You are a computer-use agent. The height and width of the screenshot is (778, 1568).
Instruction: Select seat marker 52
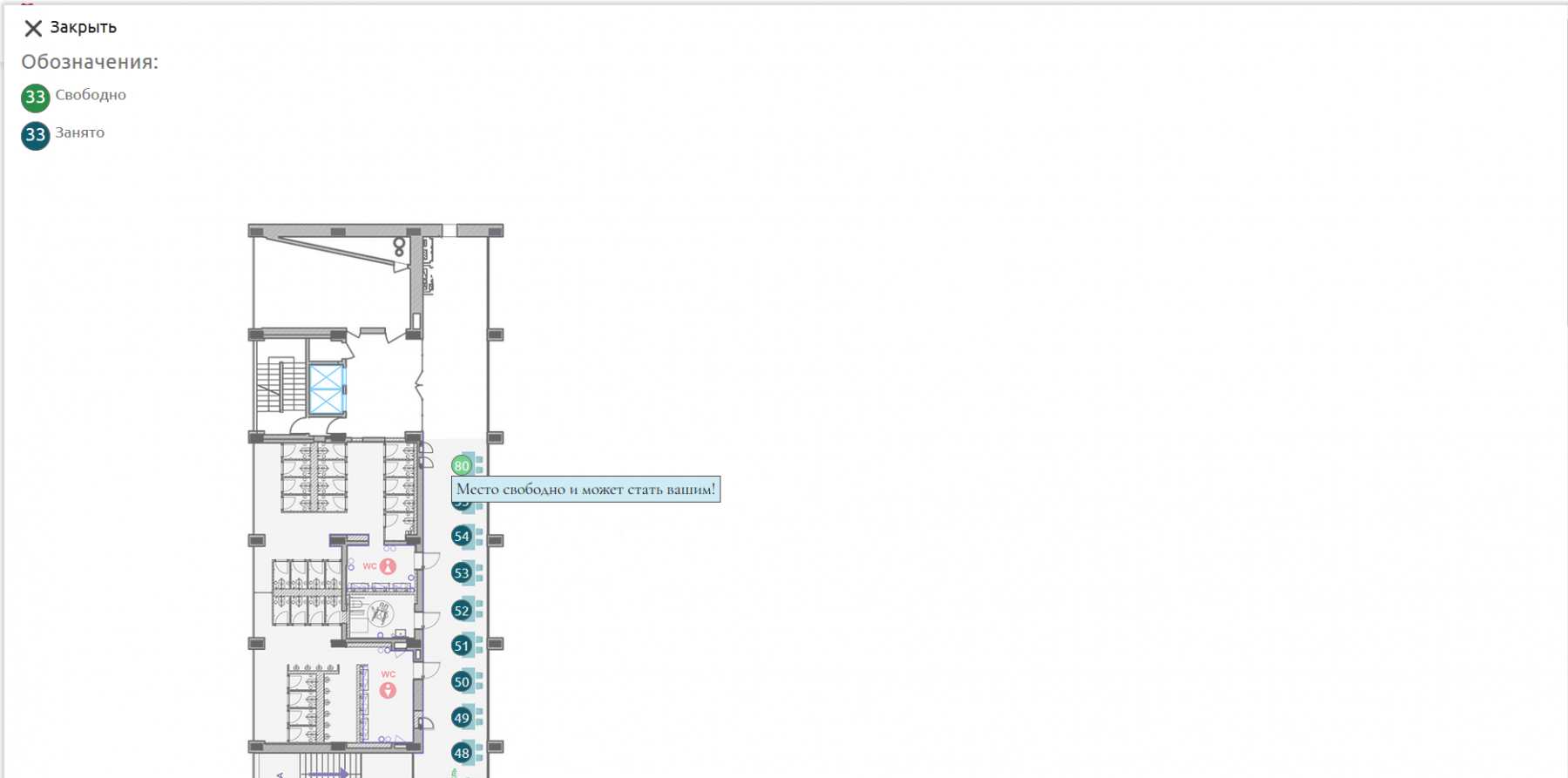click(x=462, y=610)
